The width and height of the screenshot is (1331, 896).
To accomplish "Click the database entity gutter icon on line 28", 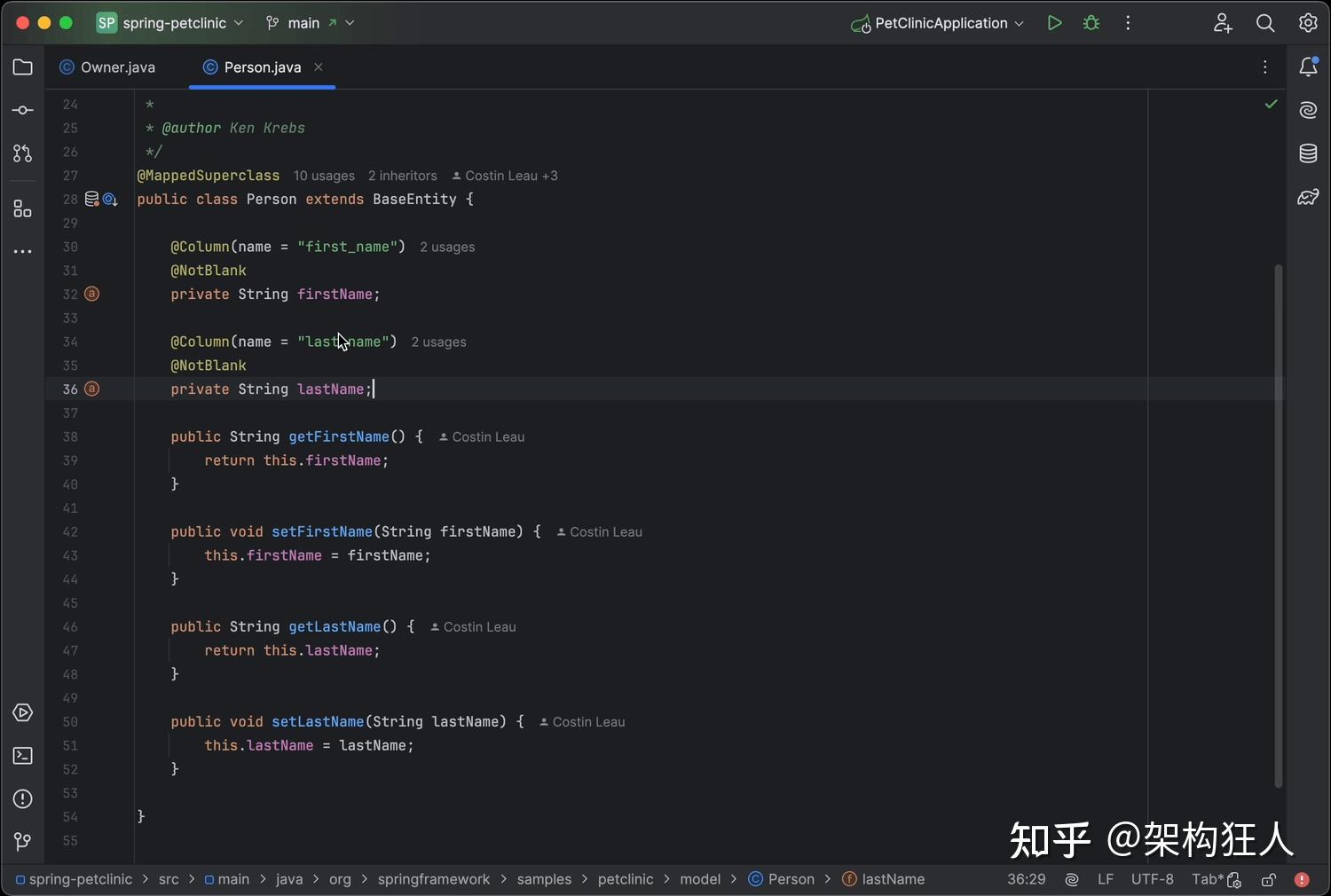I will coord(91,200).
